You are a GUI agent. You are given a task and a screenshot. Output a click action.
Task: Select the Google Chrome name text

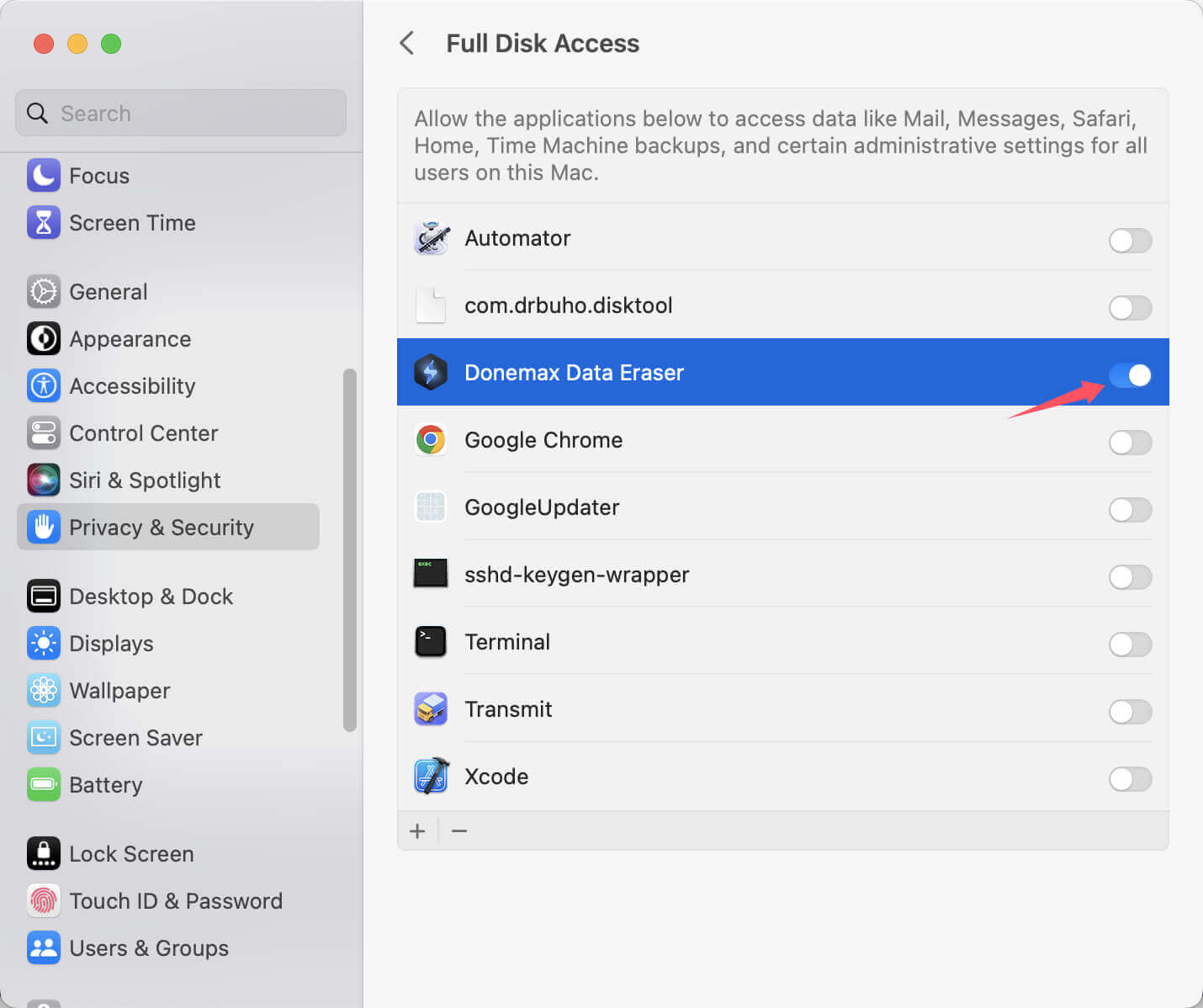click(543, 440)
